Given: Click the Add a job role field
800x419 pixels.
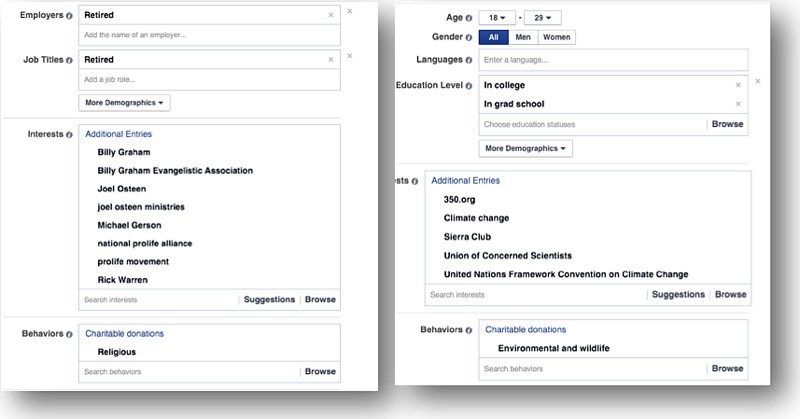Looking at the screenshot, I should pyautogui.click(x=209, y=80).
